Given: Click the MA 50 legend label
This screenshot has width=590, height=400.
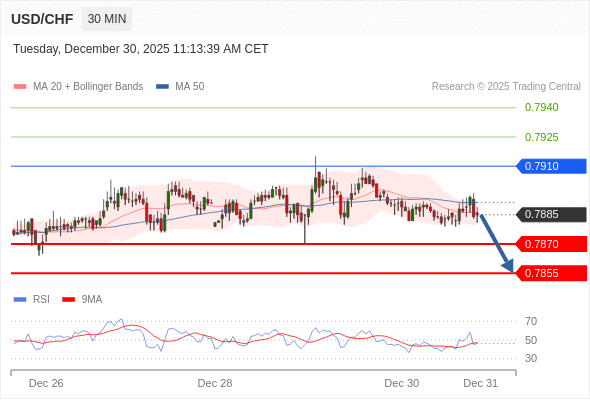Looking at the screenshot, I should click(x=190, y=87).
